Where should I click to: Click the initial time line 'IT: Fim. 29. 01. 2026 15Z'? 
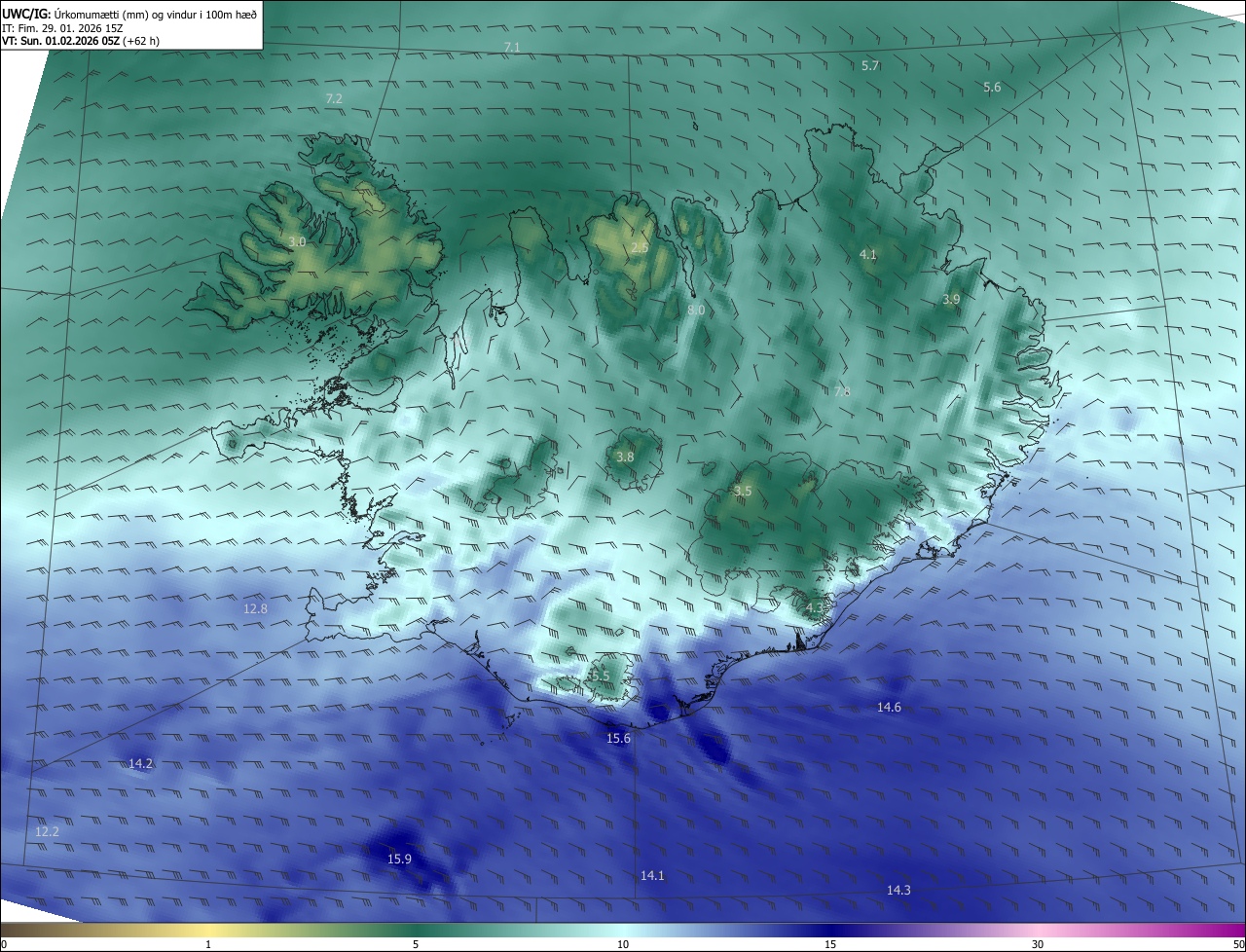(x=62, y=27)
